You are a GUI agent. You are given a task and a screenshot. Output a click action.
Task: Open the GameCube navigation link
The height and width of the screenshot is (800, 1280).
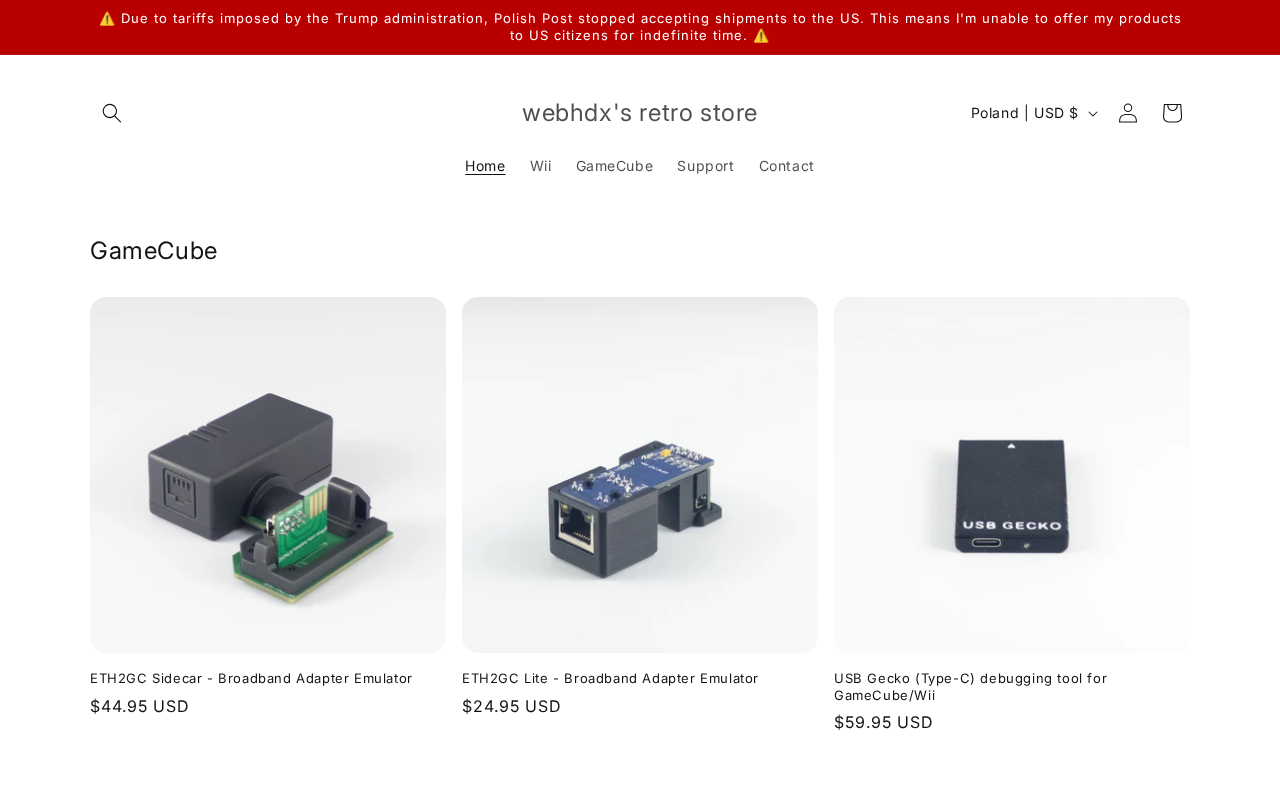(614, 166)
